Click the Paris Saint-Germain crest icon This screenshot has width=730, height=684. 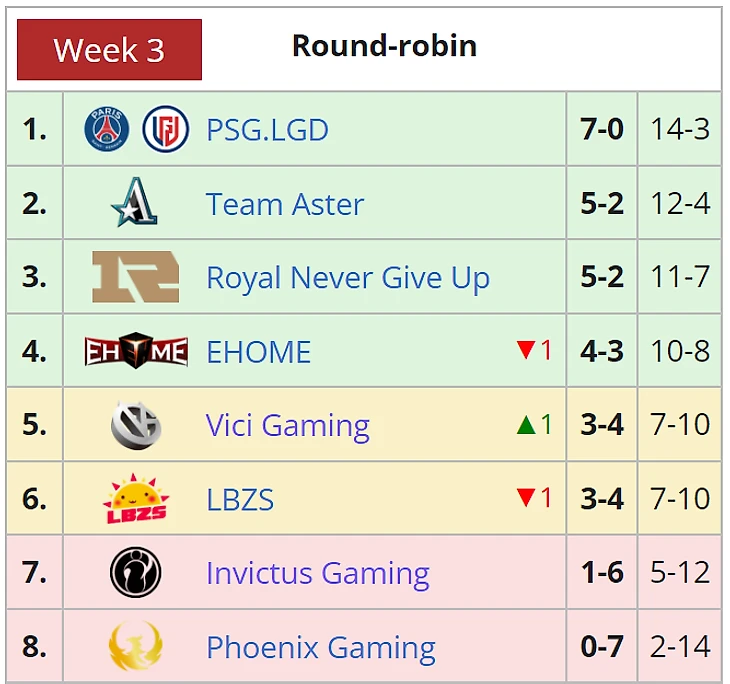click(107, 129)
